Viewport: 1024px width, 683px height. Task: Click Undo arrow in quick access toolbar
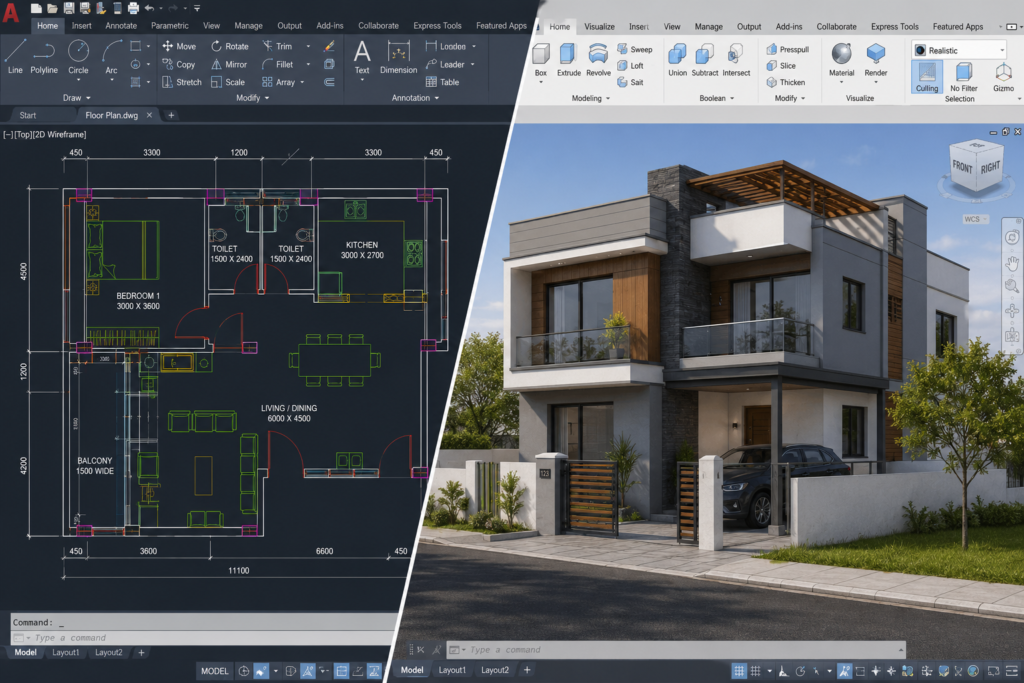(150, 8)
